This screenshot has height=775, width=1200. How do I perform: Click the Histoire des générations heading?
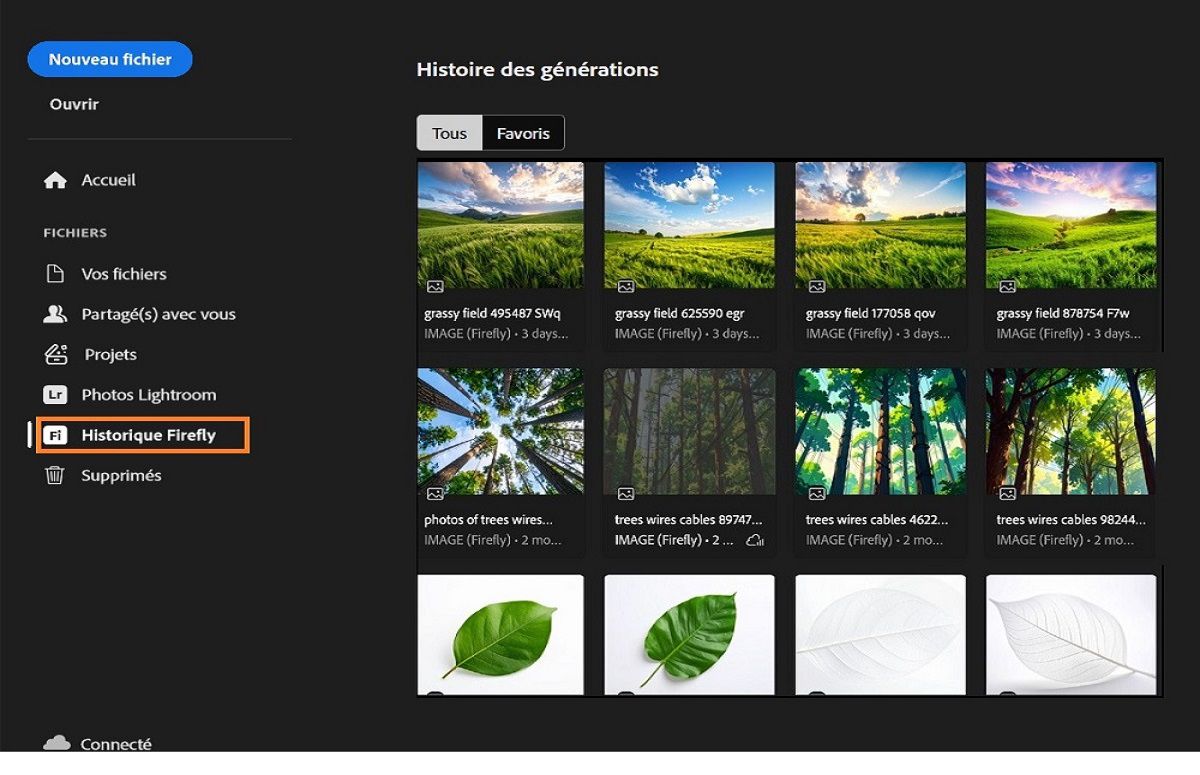(537, 70)
